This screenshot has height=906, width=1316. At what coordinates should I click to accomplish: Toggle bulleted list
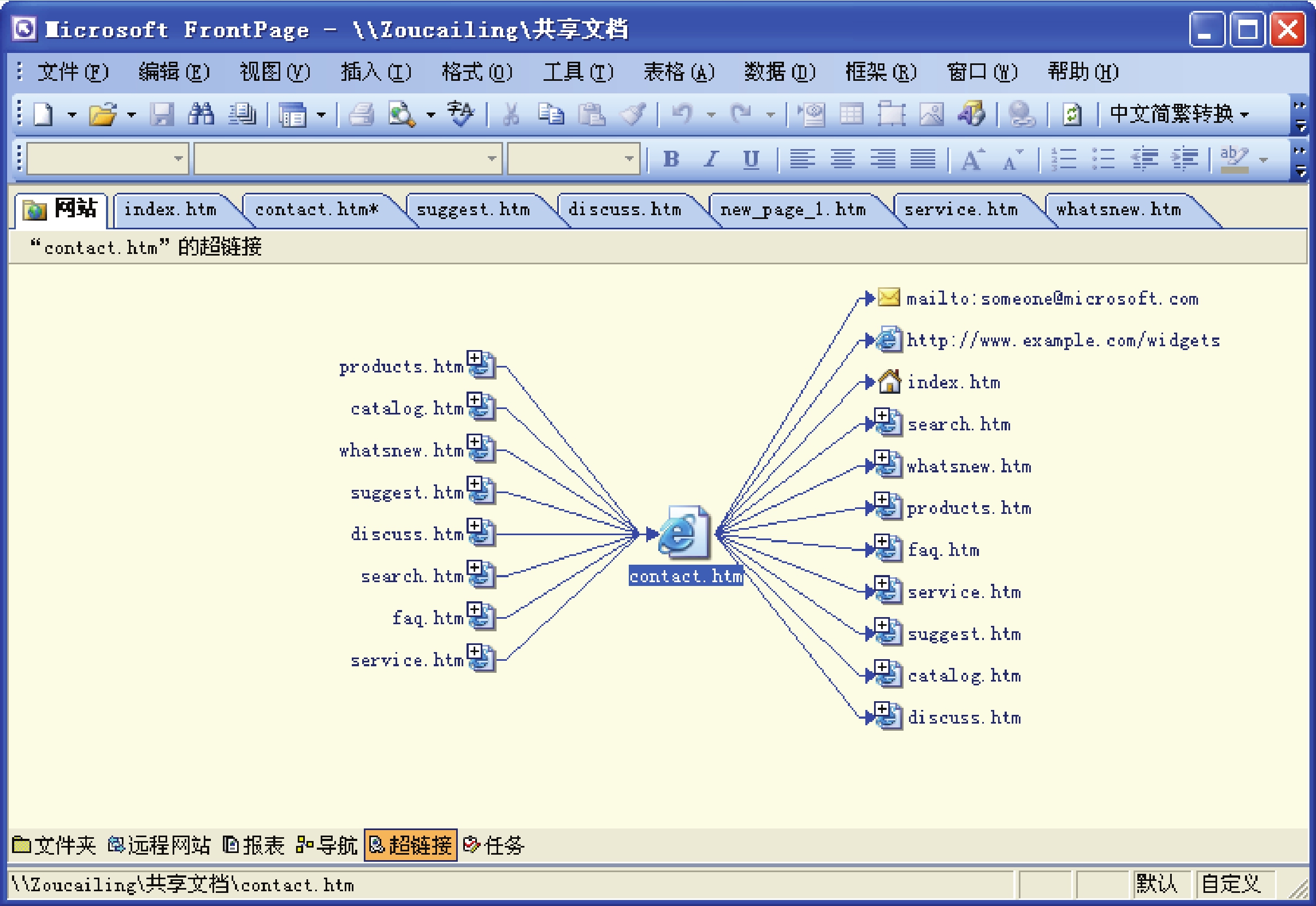pos(1103,159)
